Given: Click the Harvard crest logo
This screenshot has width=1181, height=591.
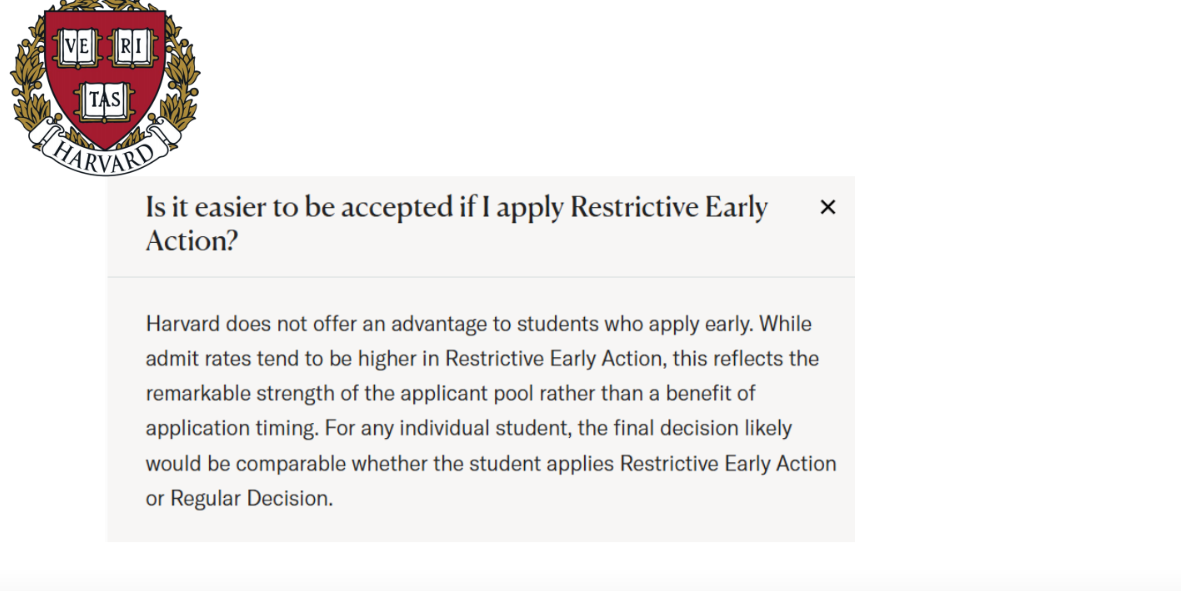Looking at the screenshot, I should (105, 87).
